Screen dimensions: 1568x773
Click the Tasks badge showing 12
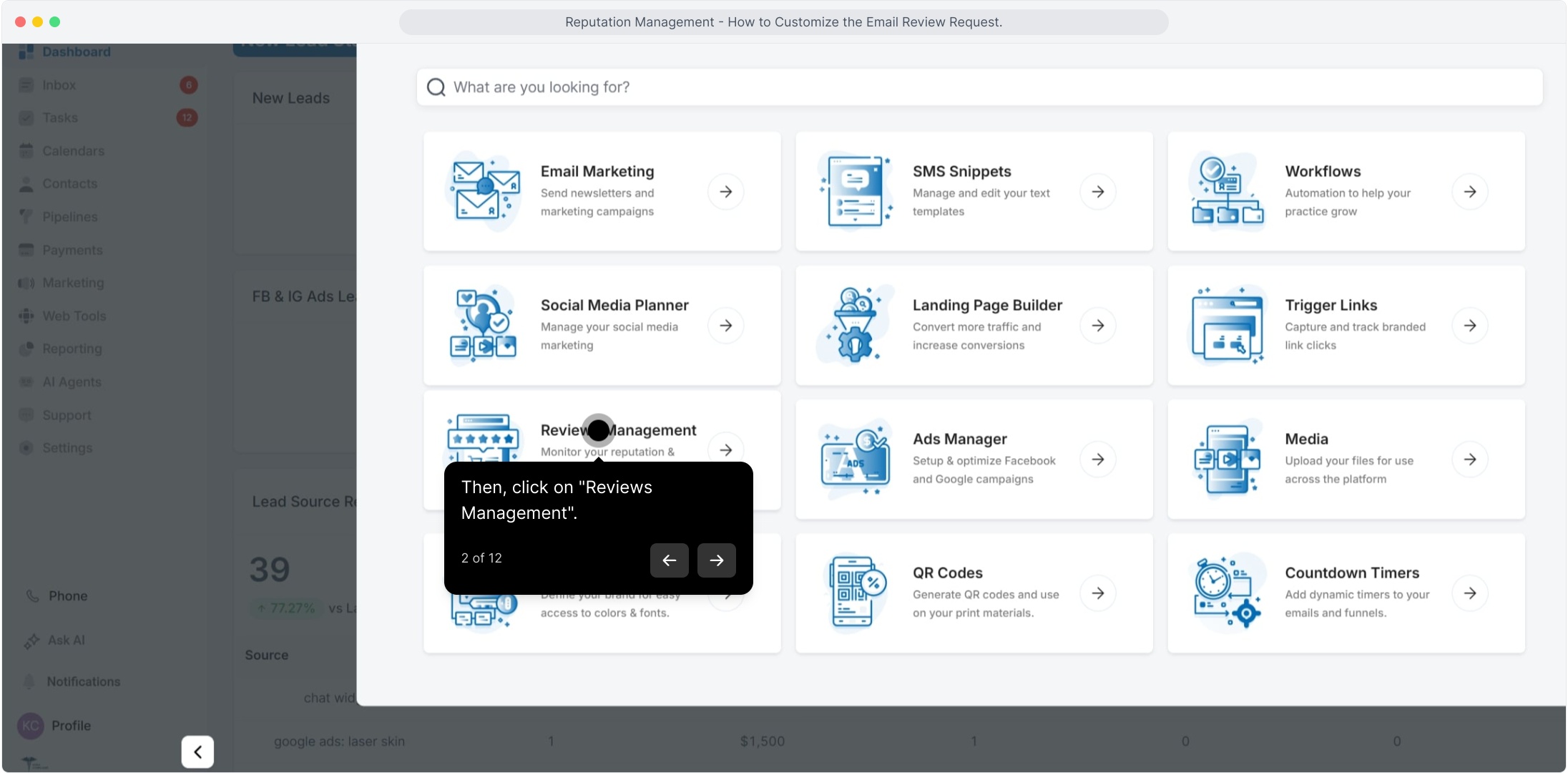coord(187,118)
